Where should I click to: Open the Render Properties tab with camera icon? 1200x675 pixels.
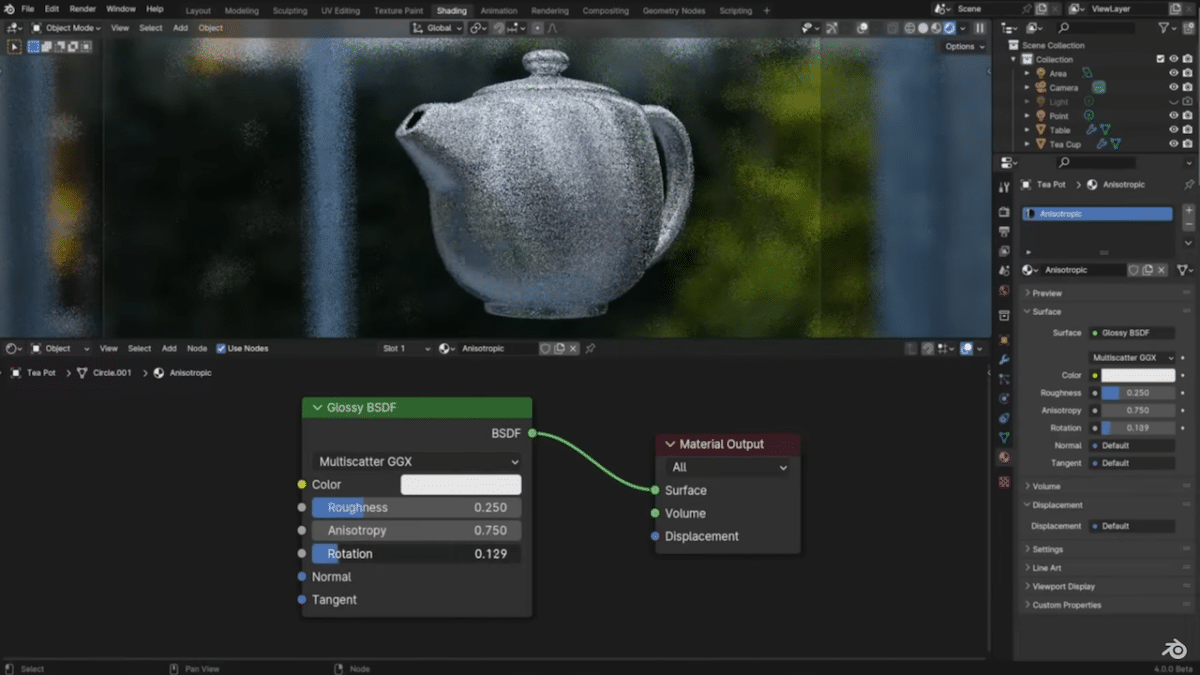point(1005,210)
